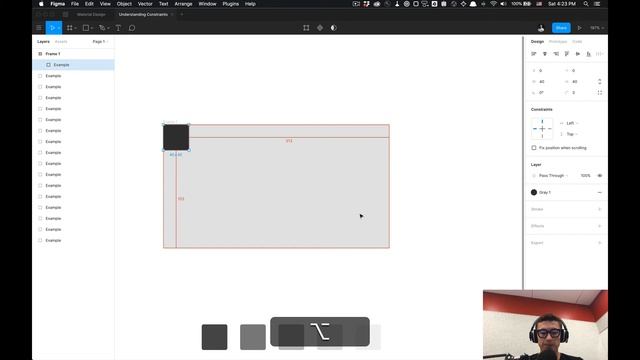Click the dark gray square below the frame

(214, 337)
